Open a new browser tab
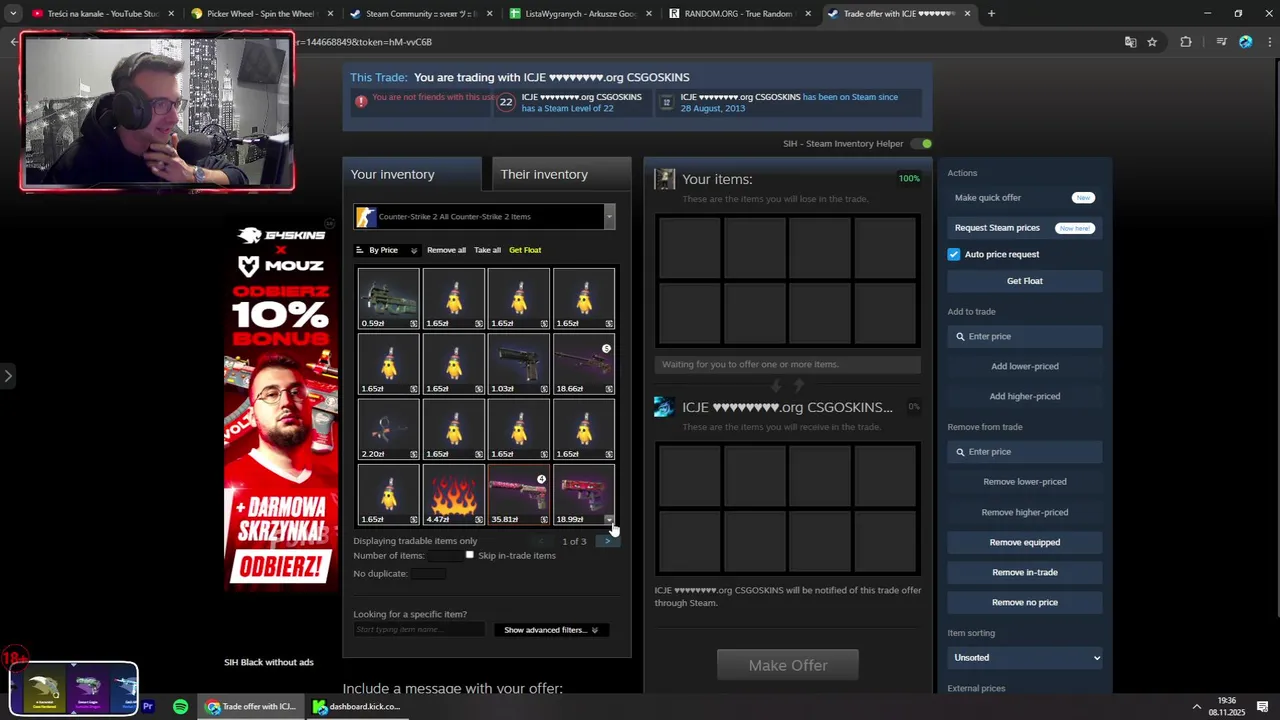Image resolution: width=1280 pixels, height=720 pixels. 991,14
